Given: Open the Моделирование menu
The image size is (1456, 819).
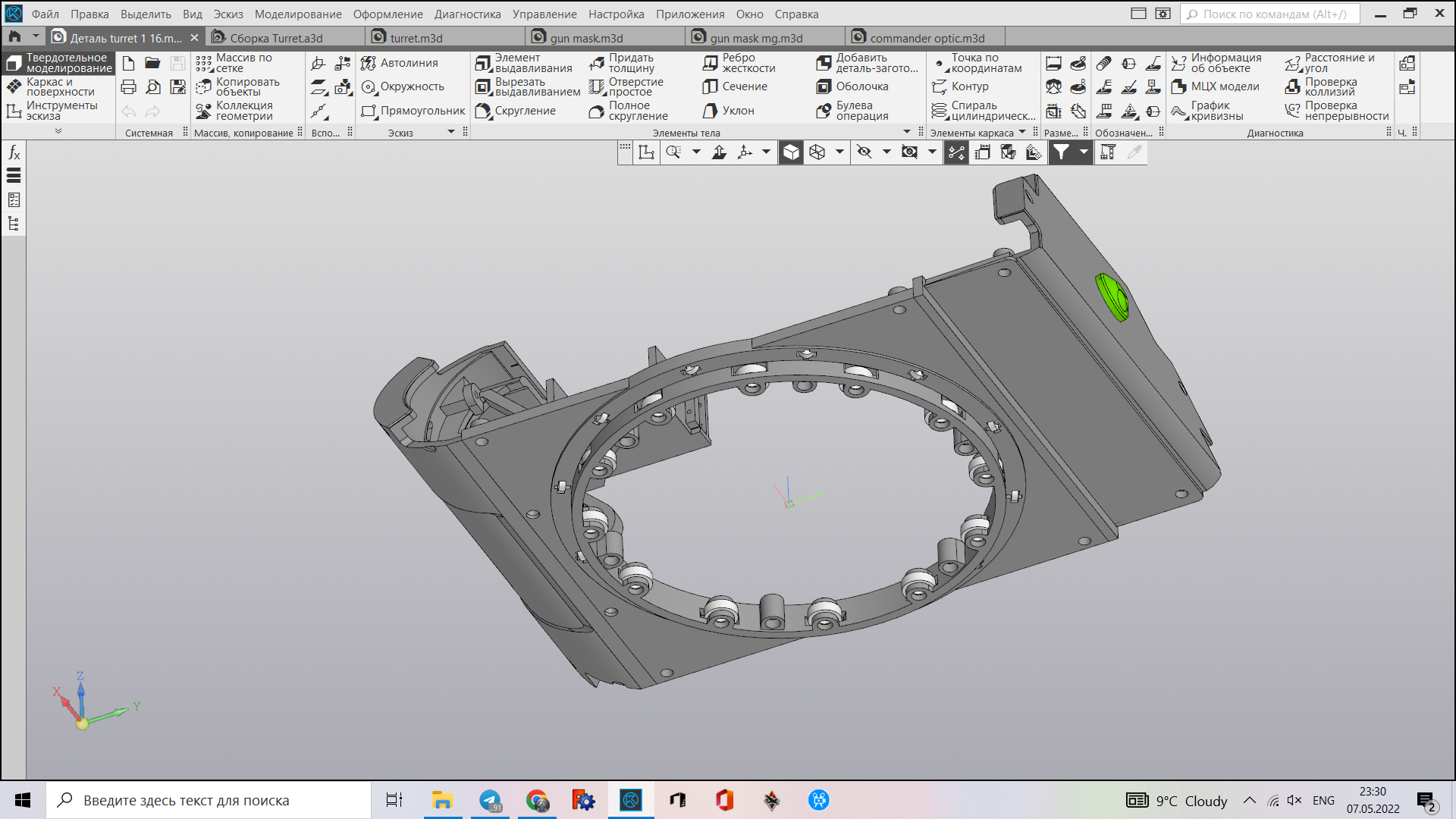Looking at the screenshot, I should [297, 14].
